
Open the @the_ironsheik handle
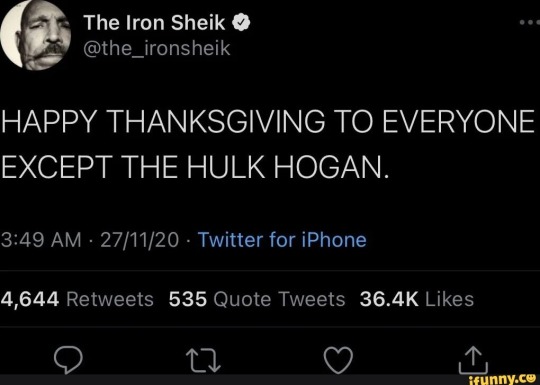pos(157,48)
